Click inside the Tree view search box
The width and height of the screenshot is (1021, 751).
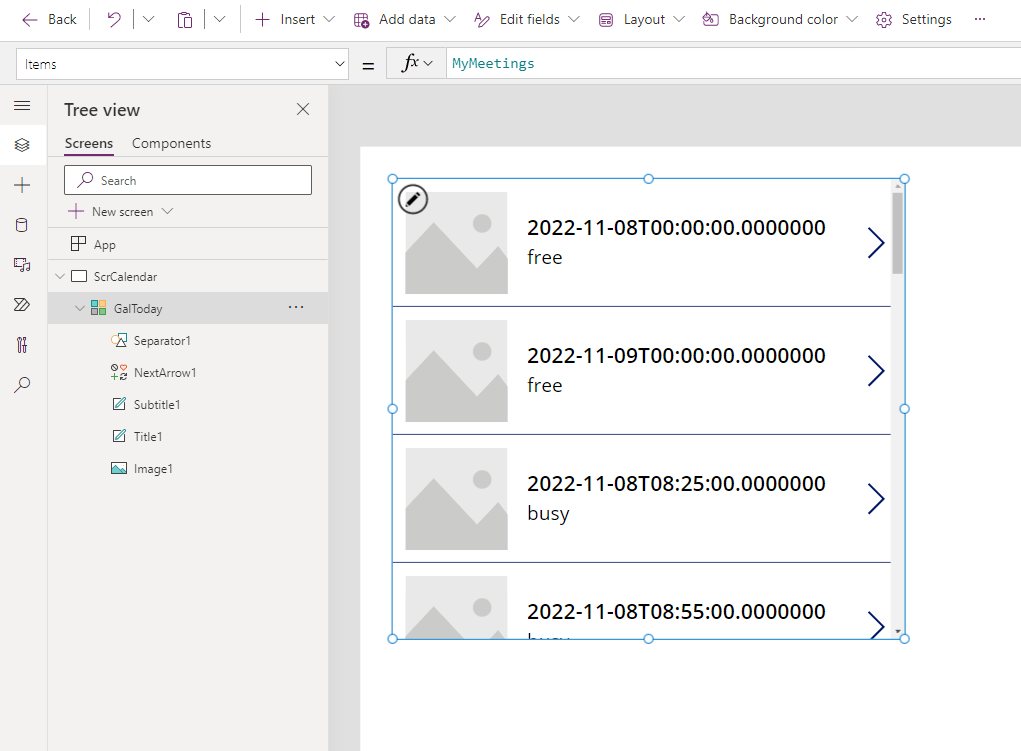tap(187, 180)
